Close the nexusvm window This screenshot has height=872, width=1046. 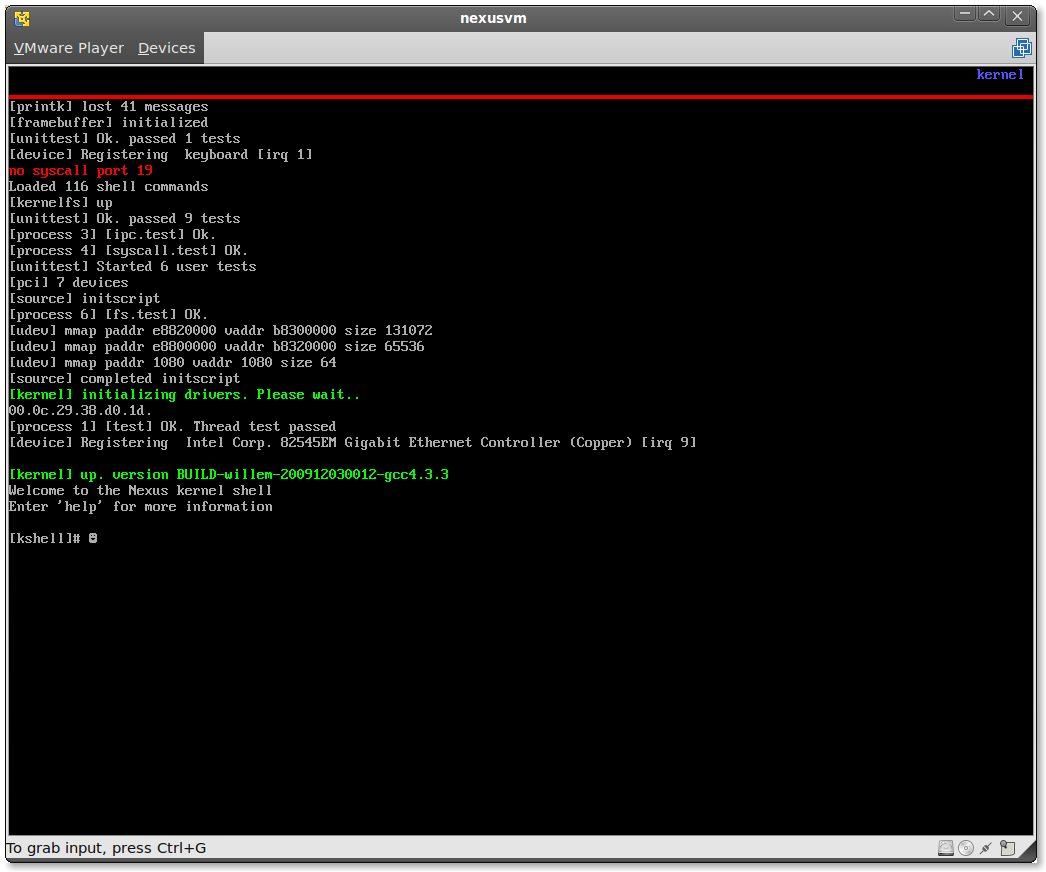pos(1018,16)
